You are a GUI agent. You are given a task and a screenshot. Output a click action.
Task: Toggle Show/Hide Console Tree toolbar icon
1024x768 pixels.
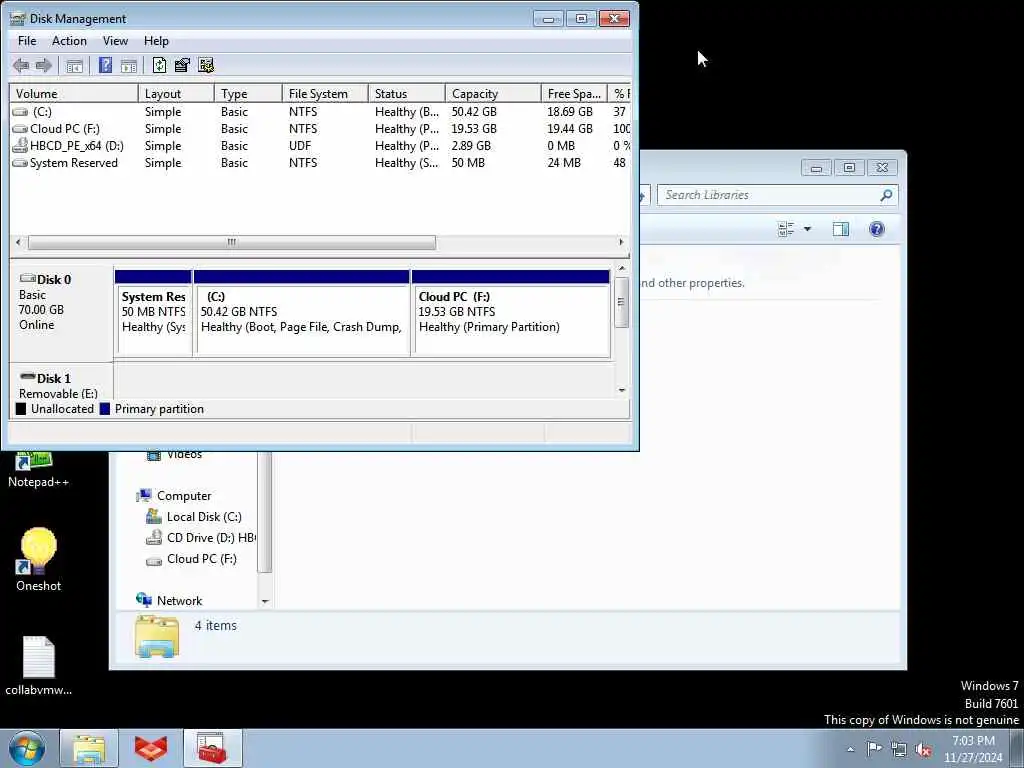click(74, 65)
